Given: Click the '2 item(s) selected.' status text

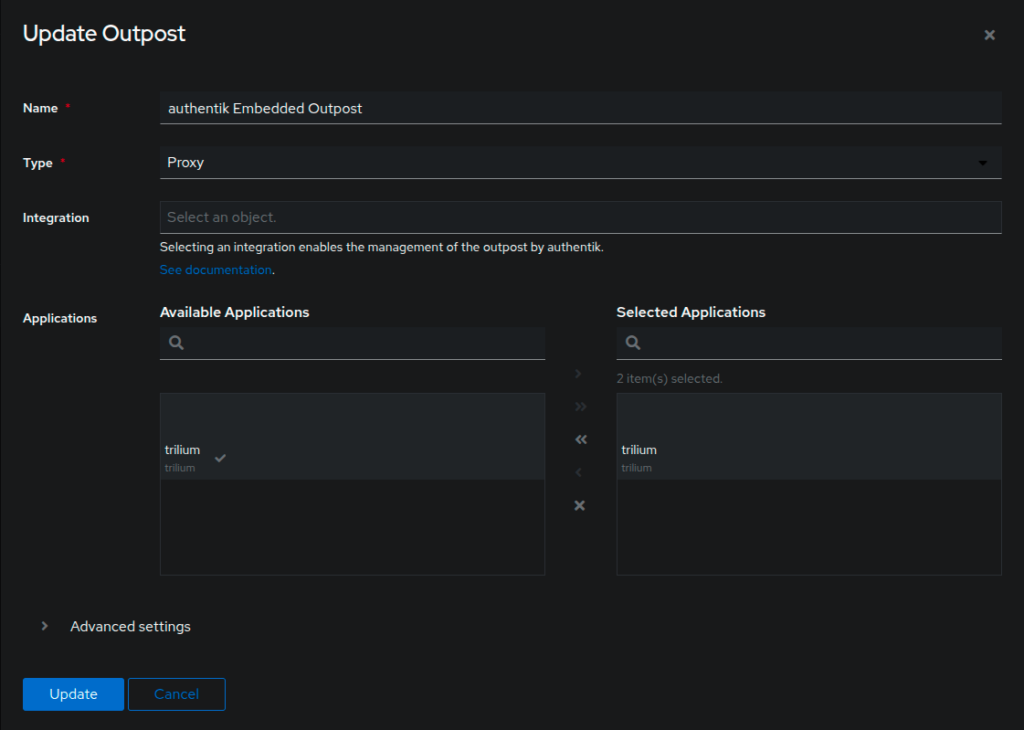Looking at the screenshot, I should pos(669,379).
